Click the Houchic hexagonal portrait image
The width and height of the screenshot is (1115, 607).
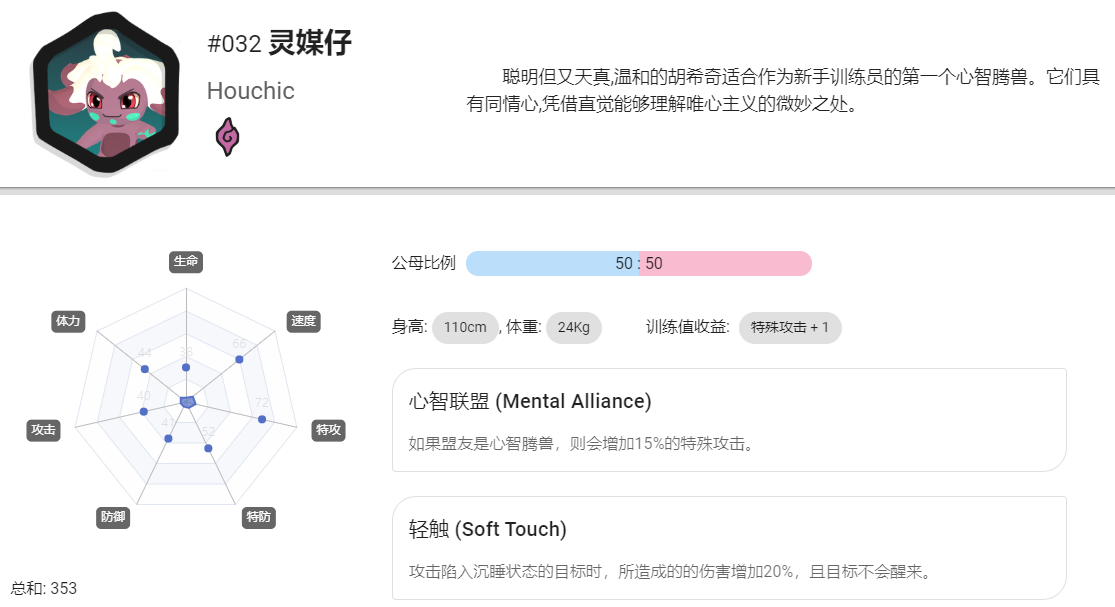(105, 93)
